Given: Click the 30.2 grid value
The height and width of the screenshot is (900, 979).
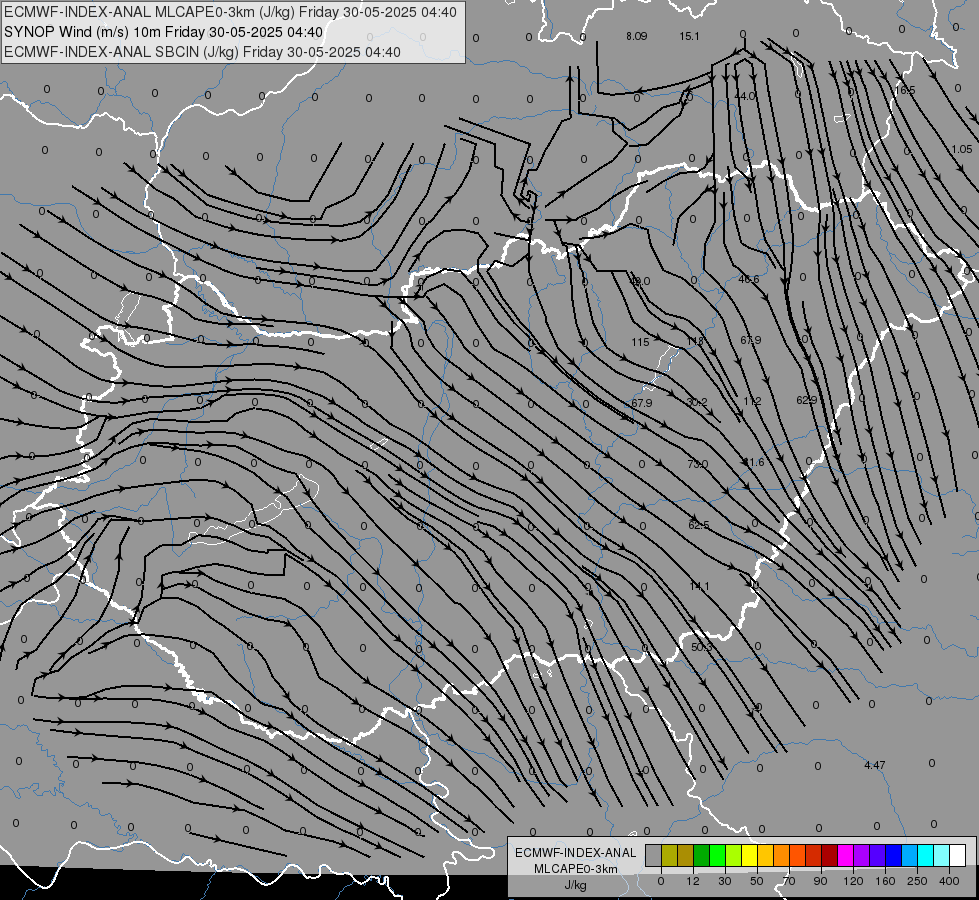Looking at the screenshot, I should click(697, 402).
